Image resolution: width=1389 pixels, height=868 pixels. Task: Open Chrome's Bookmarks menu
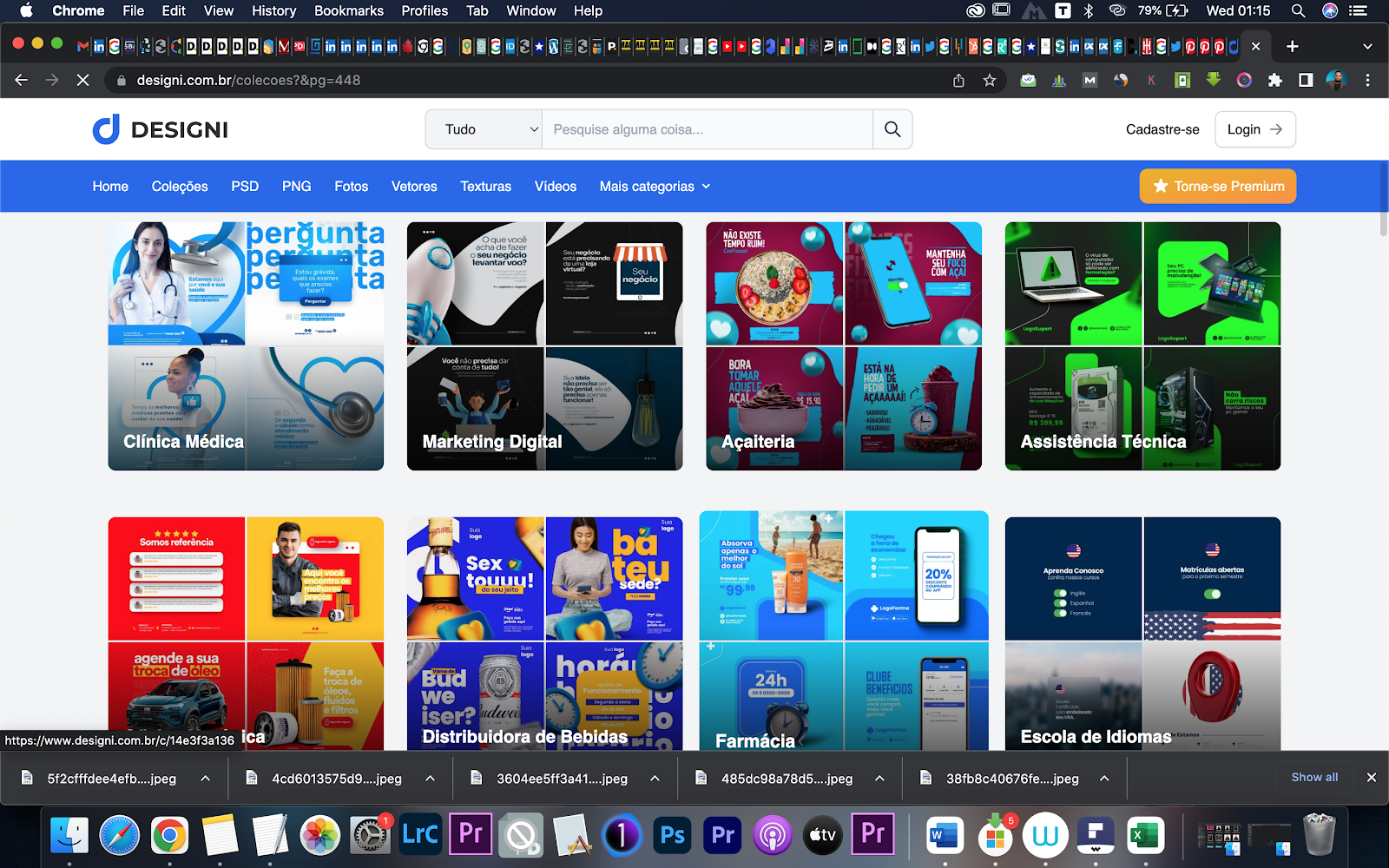click(349, 10)
